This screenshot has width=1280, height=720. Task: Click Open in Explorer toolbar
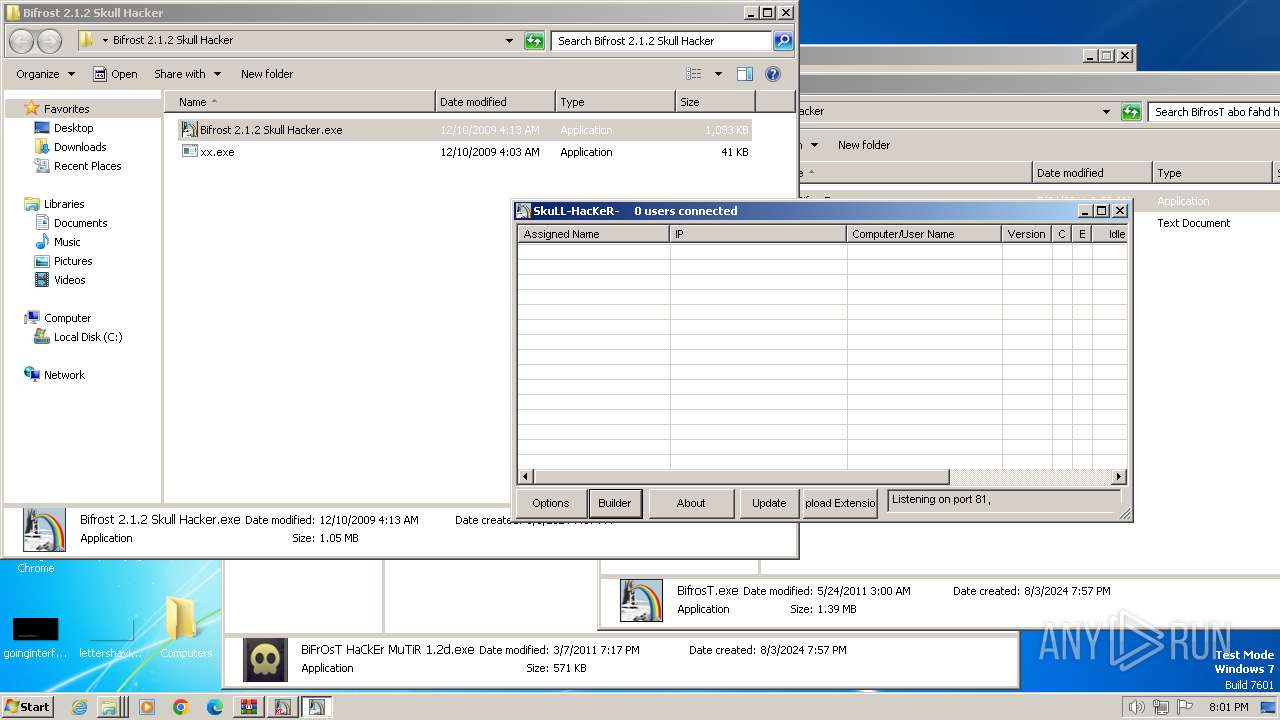pos(115,74)
